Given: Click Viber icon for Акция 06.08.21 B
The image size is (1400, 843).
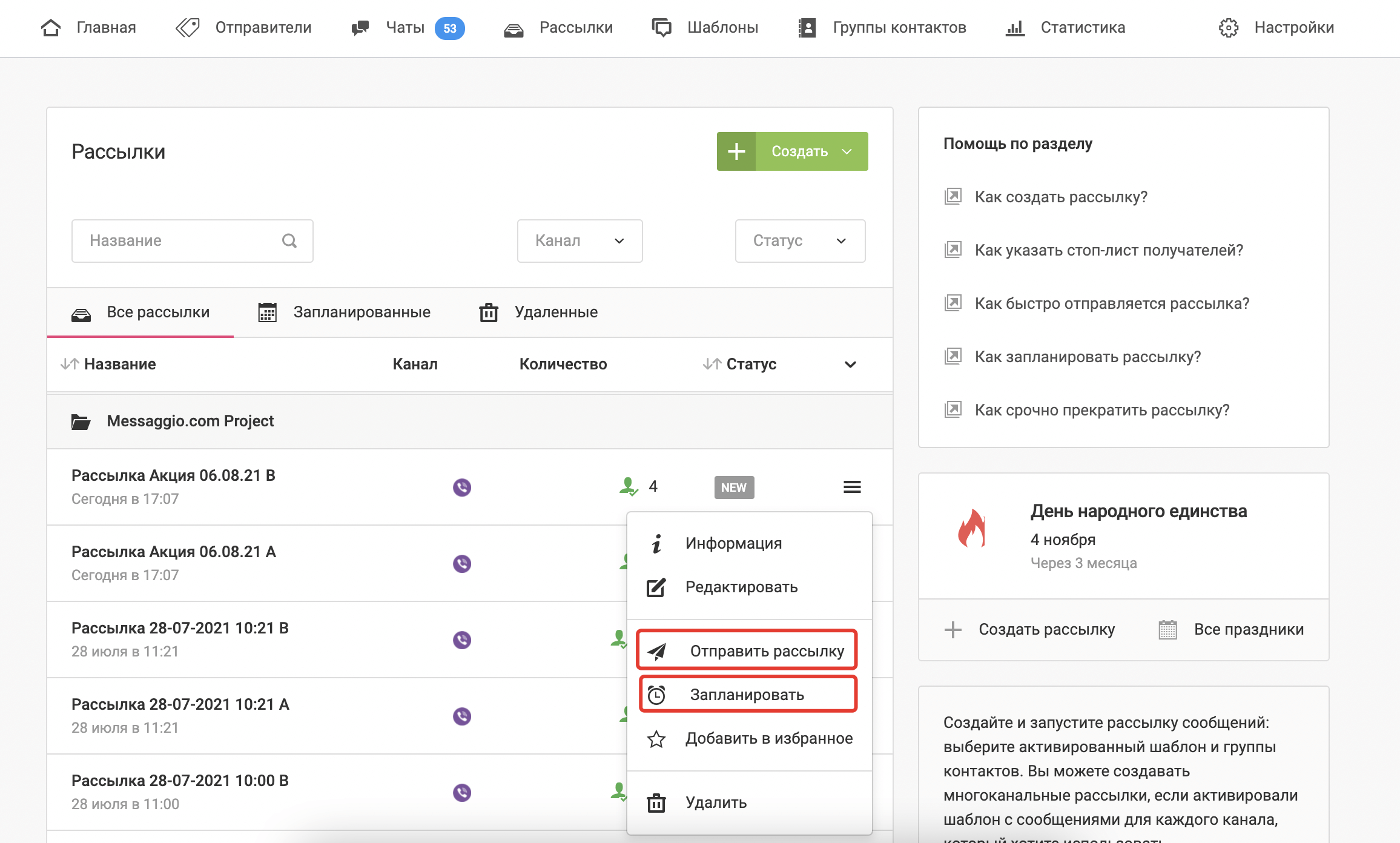Looking at the screenshot, I should pyautogui.click(x=462, y=487).
